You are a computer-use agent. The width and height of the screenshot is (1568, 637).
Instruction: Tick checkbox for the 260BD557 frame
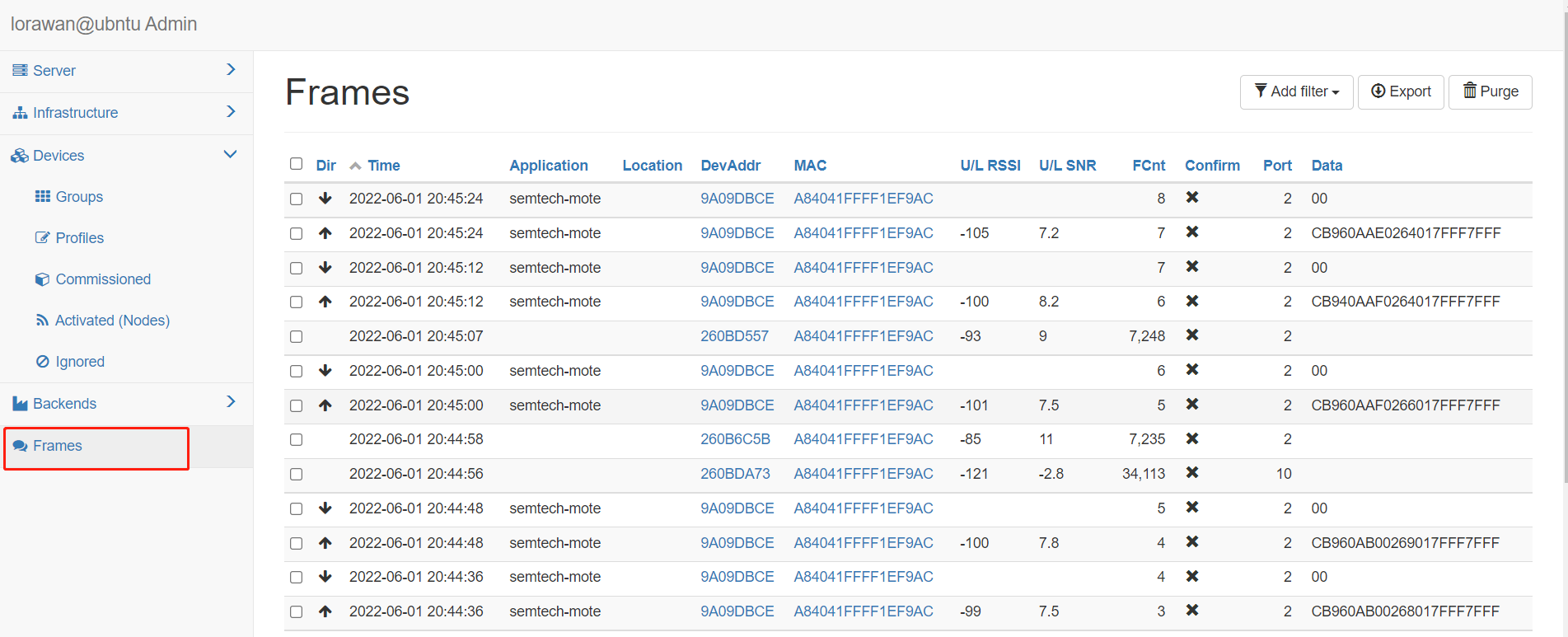(297, 336)
